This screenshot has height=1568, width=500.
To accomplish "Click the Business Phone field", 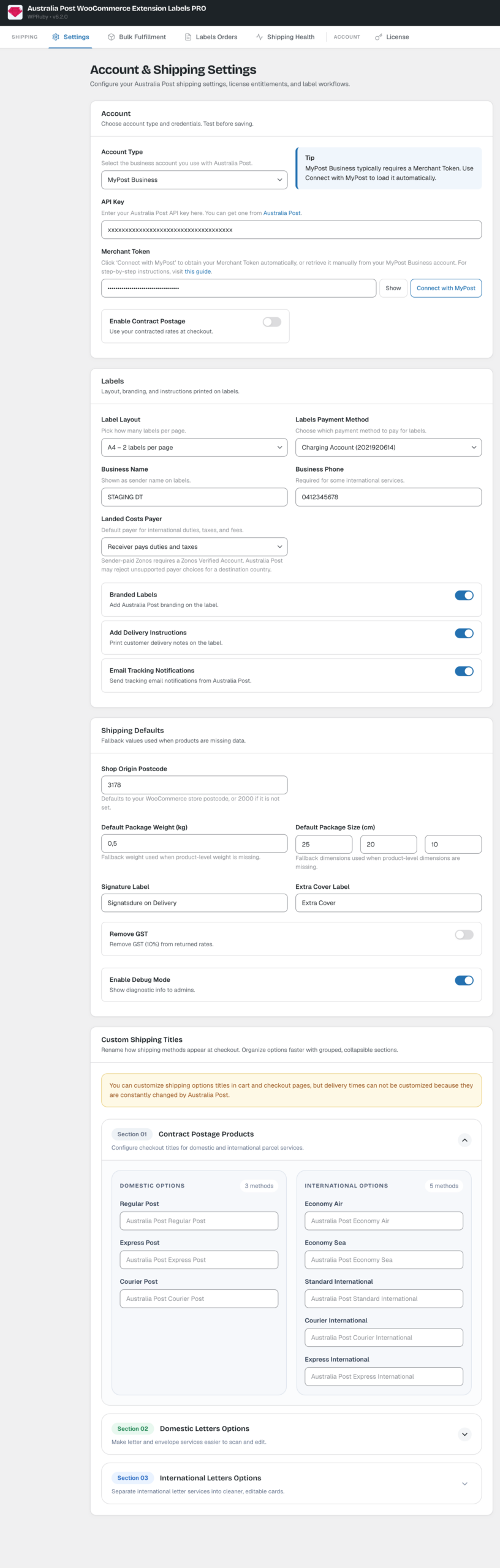I will pyautogui.click(x=388, y=497).
